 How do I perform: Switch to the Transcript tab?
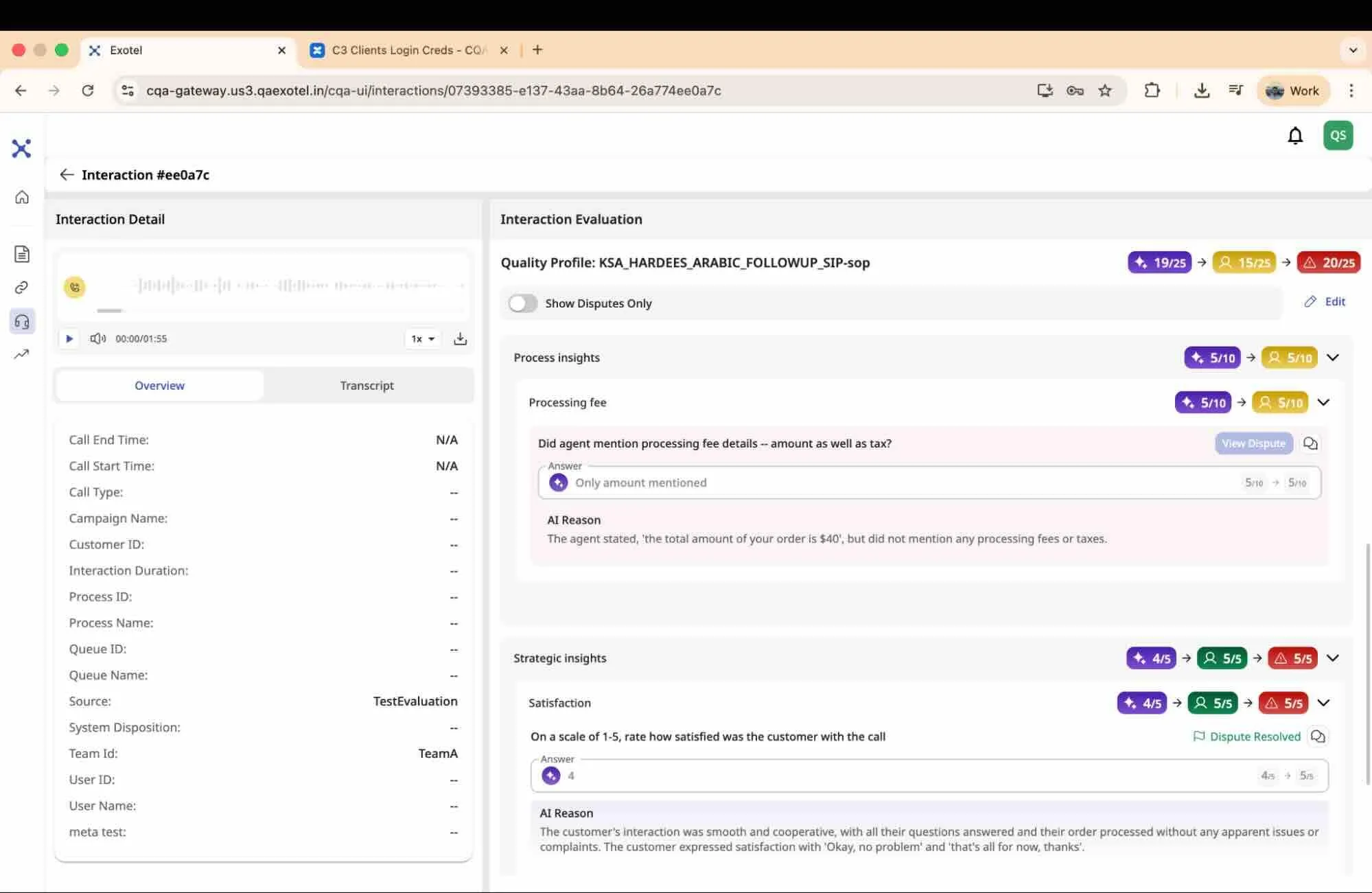[367, 386]
